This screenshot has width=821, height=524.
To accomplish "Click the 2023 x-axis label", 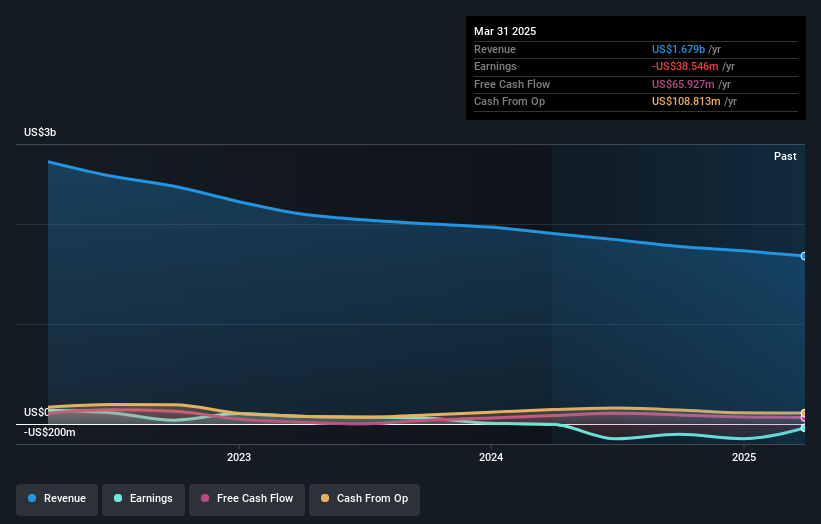I will pos(239,457).
